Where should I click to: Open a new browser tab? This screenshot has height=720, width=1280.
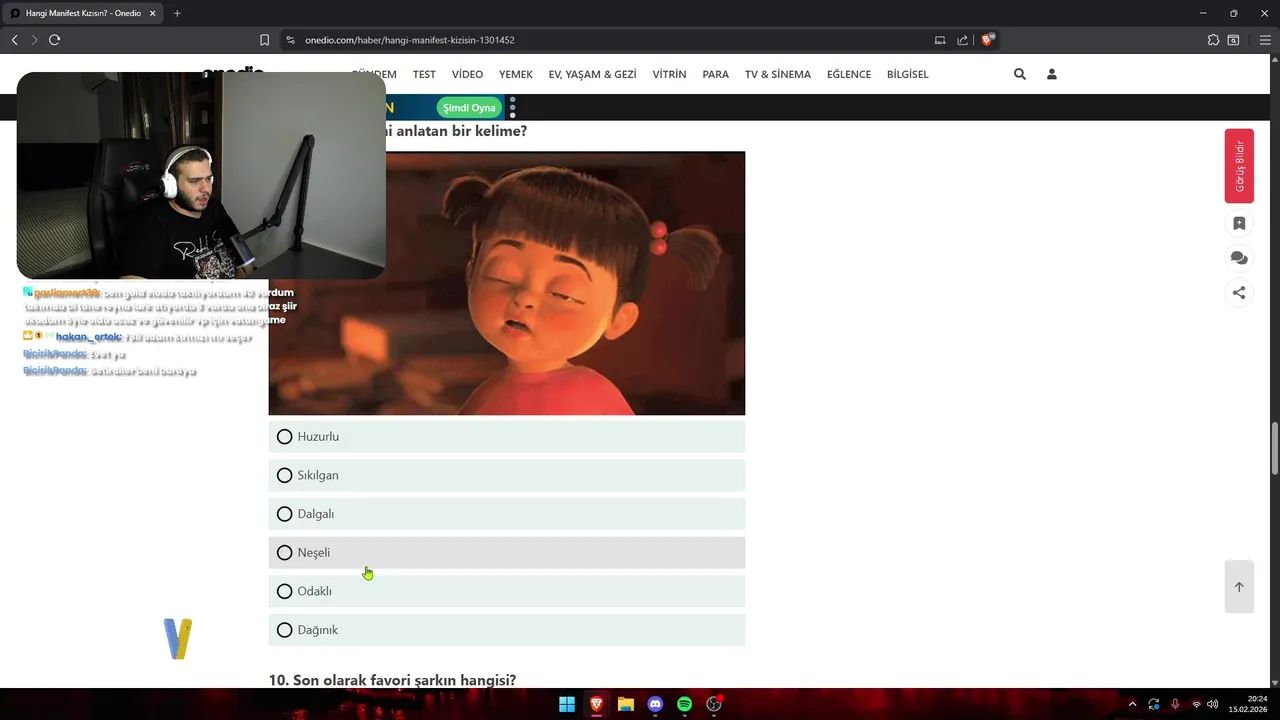tap(177, 13)
